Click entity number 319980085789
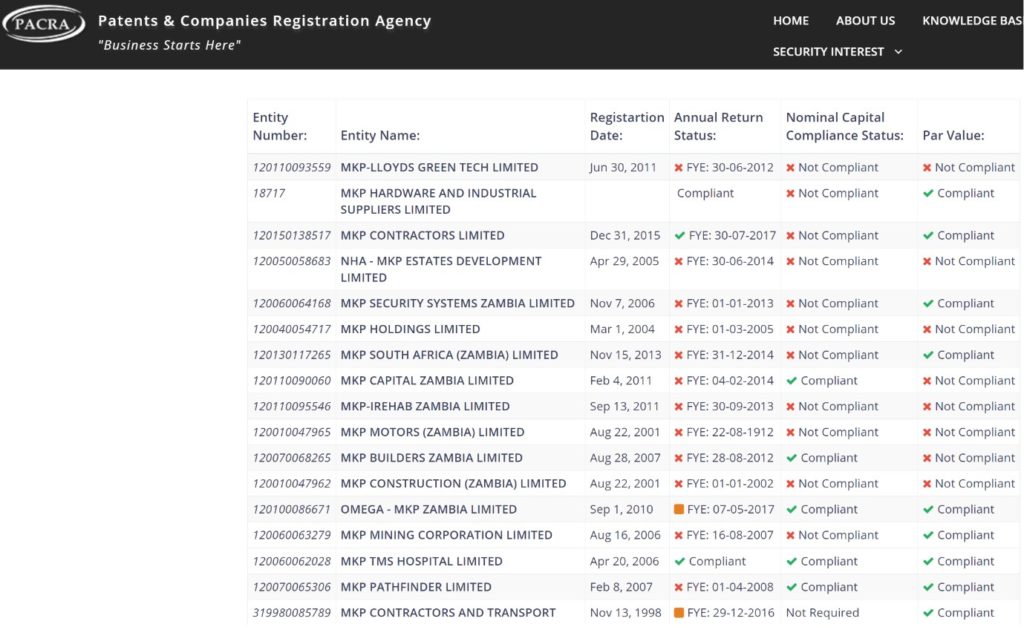Screen dimensions: 1024x627 coord(292,613)
